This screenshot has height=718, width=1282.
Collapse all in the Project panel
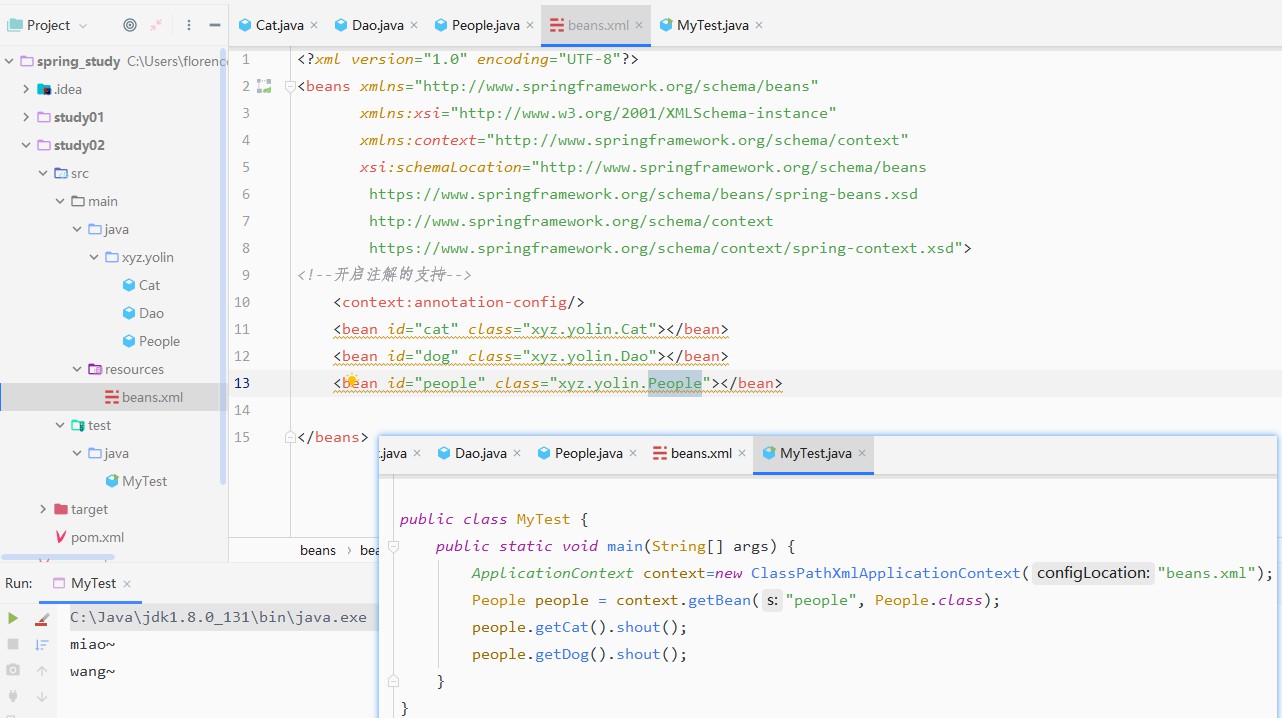[x=157, y=25]
